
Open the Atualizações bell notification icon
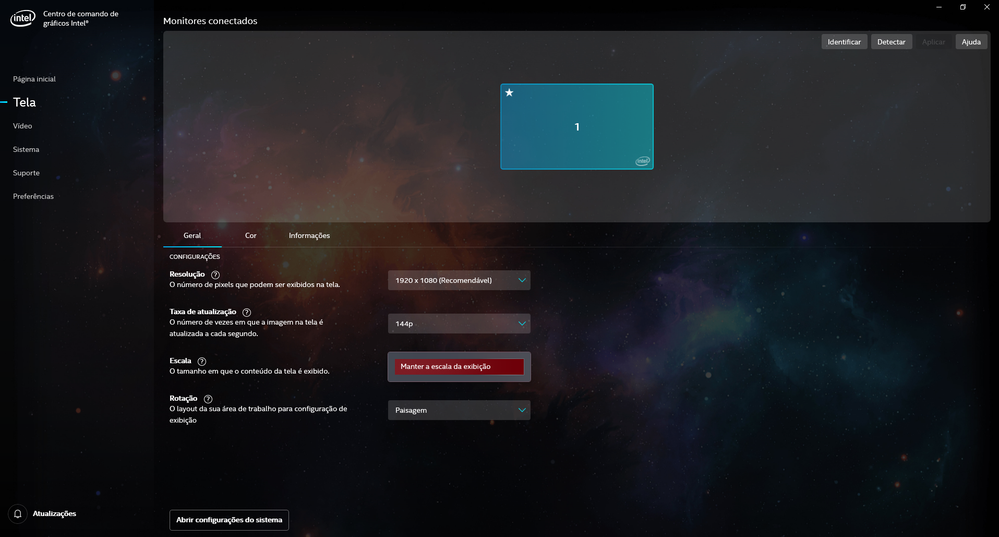[18, 513]
